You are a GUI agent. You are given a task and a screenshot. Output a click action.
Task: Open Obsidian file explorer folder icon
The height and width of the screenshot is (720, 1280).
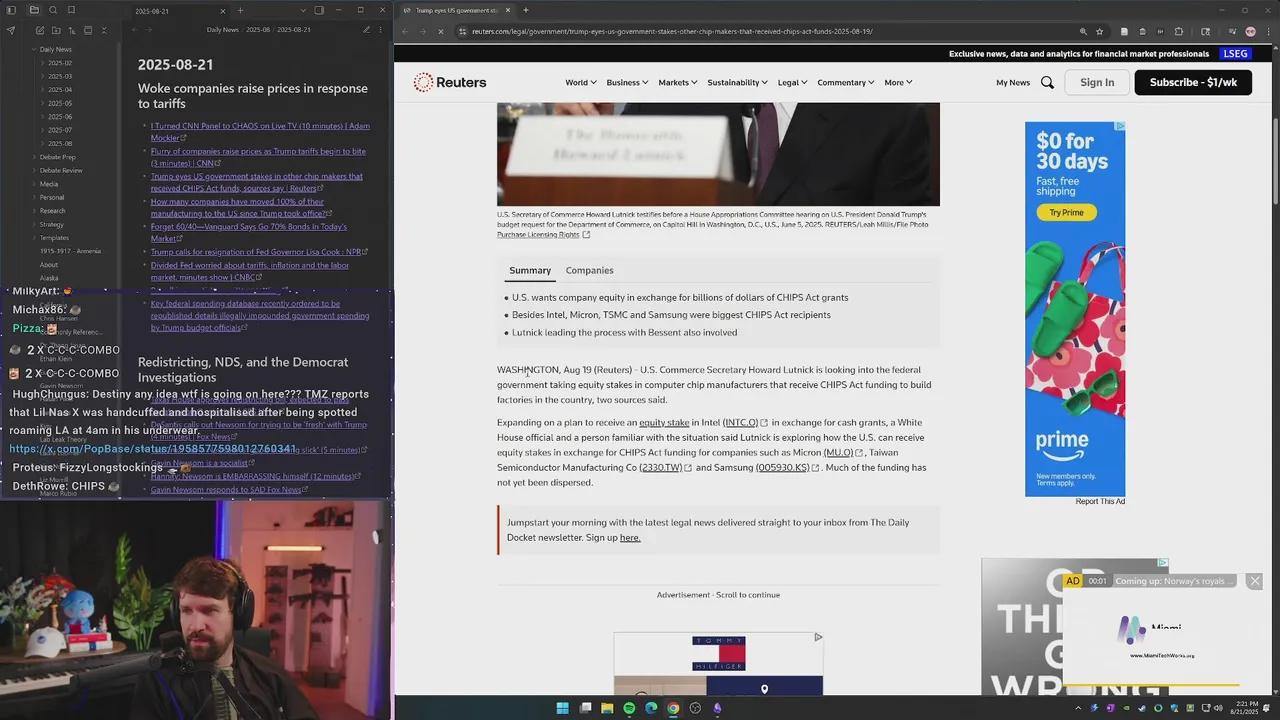[34, 10]
